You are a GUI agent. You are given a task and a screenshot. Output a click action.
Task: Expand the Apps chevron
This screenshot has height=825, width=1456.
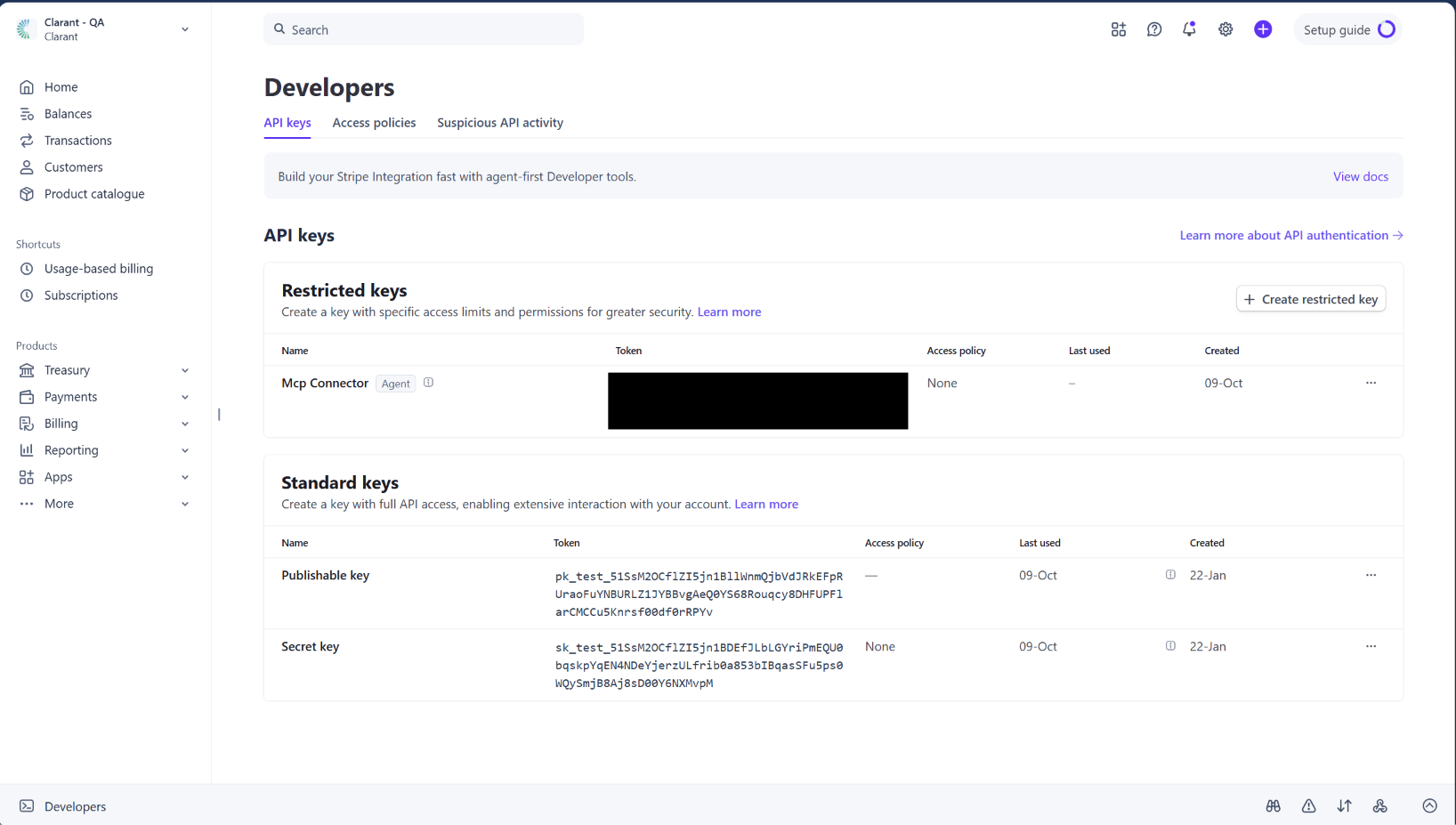(185, 477)
